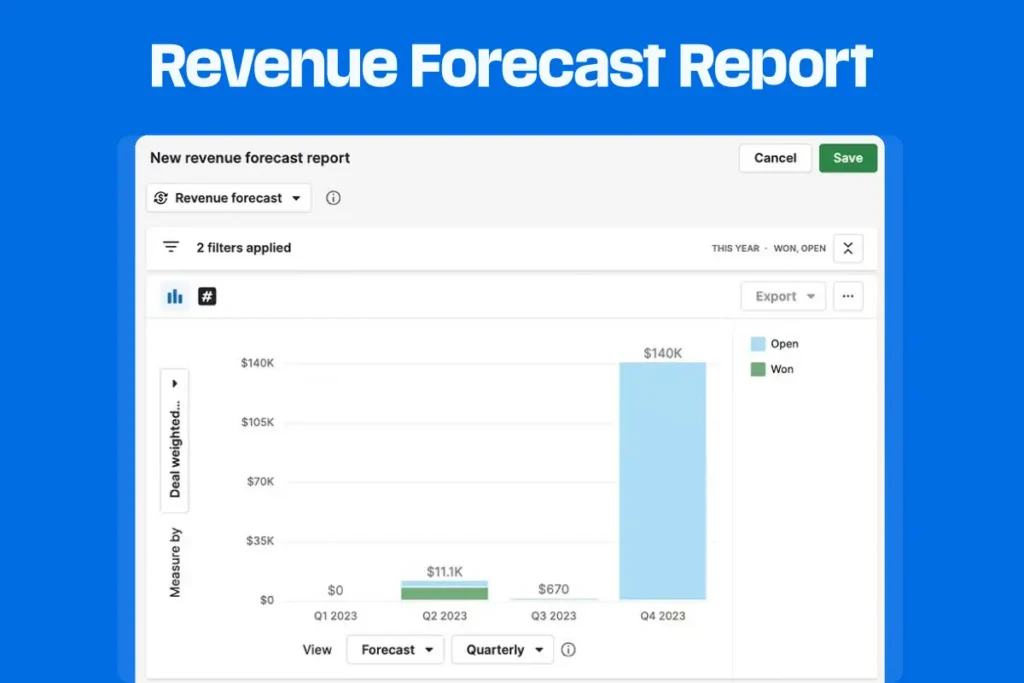The width and height of the screenshot is (1024, 683).
Task: Click the Save button
Action: tap(848, 158)
